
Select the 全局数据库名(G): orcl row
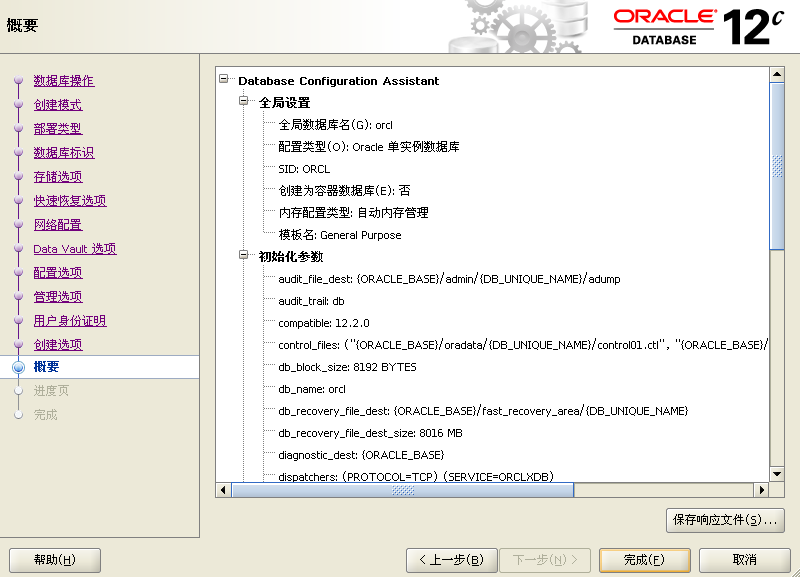click(x=336, y=125)
